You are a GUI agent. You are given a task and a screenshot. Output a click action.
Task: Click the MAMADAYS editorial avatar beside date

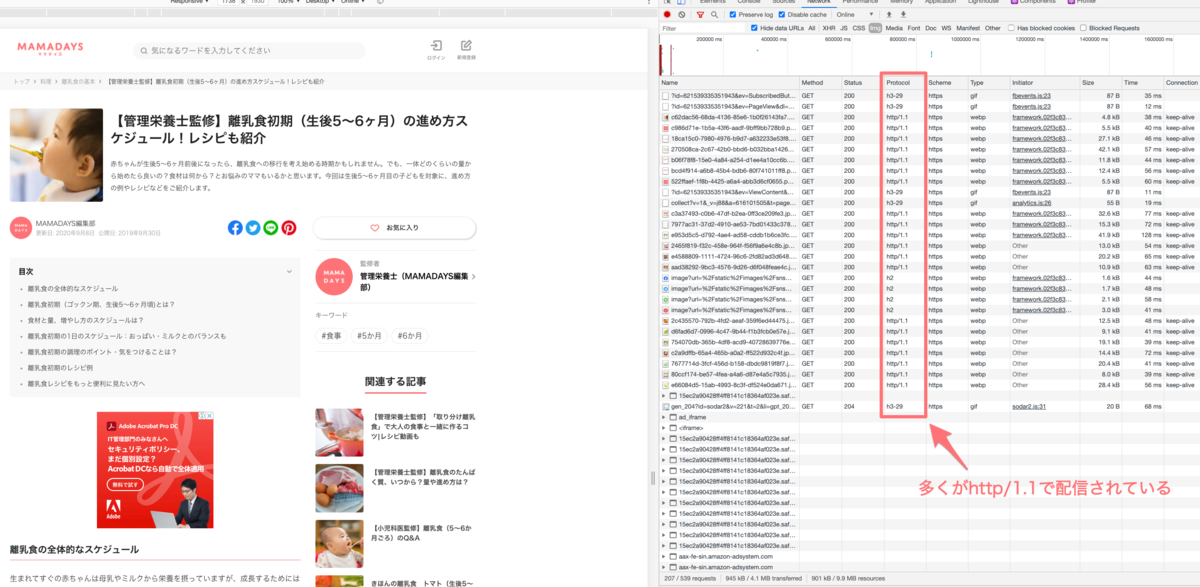click(x=20, y=228)
